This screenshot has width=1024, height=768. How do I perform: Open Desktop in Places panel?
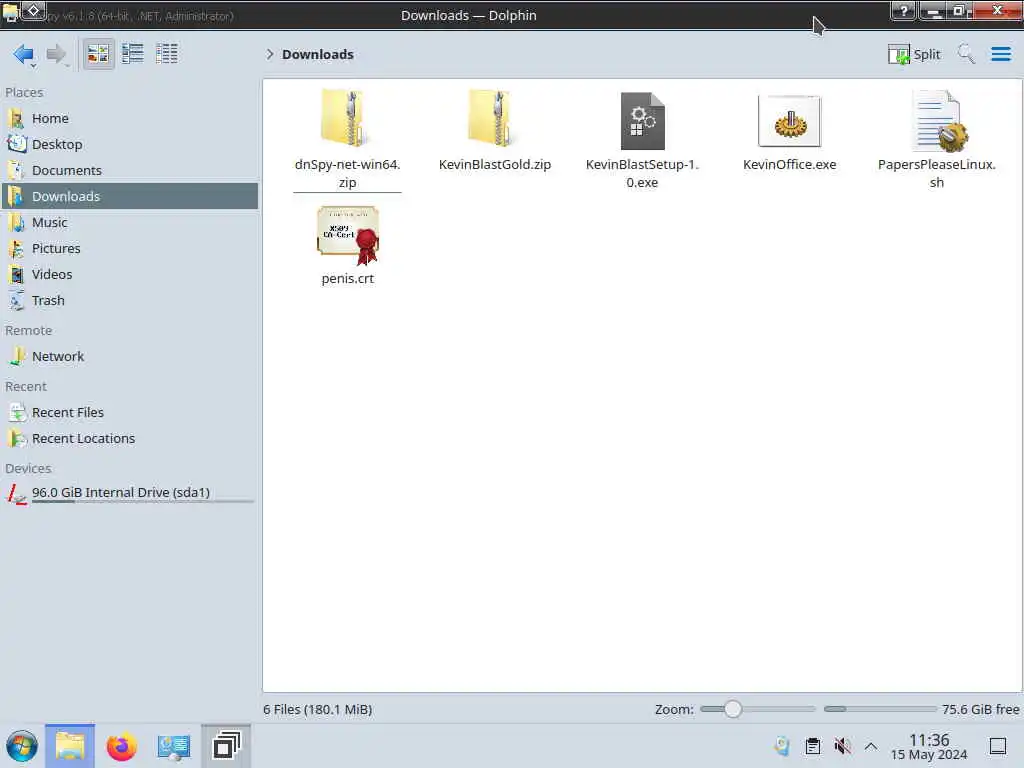[130, 144]
